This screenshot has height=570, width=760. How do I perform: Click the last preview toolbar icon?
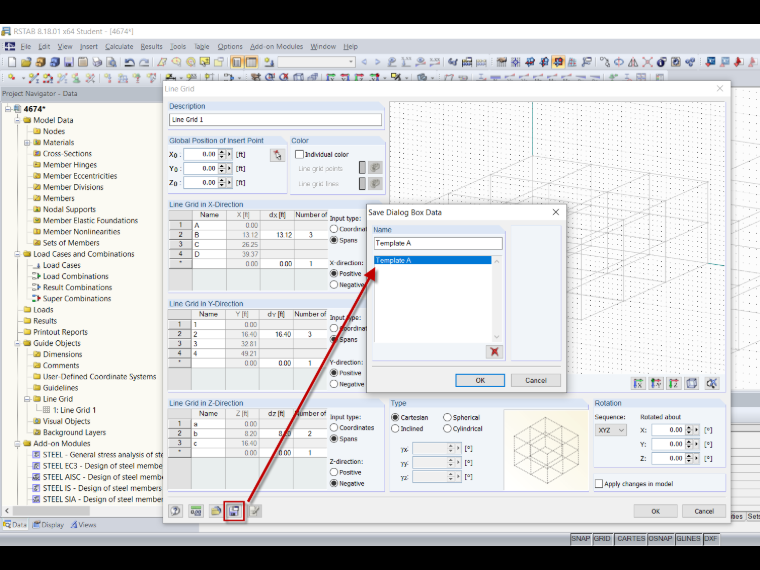(x=711, y=383)
